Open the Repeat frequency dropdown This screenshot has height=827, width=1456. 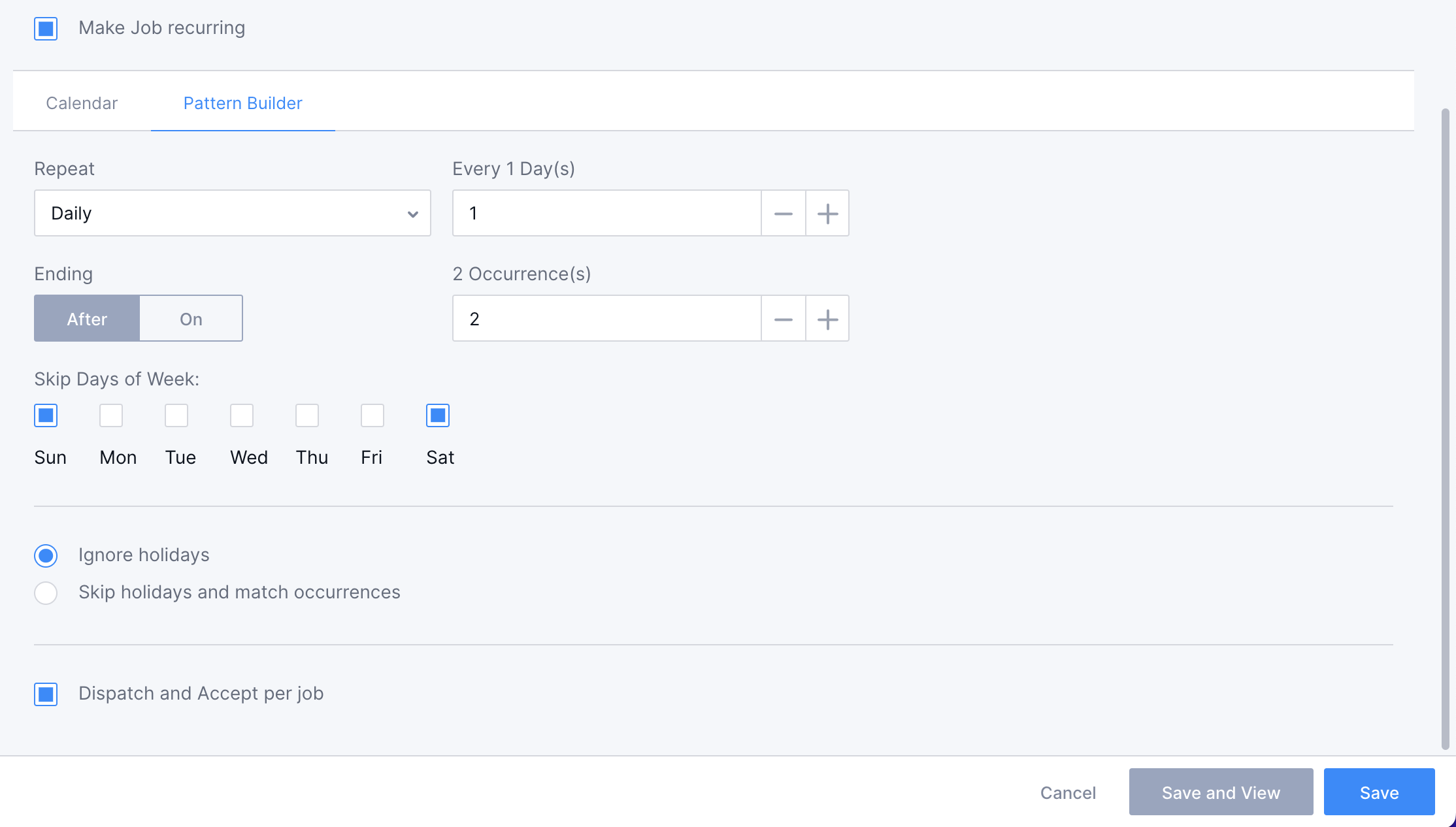[232, 213]
